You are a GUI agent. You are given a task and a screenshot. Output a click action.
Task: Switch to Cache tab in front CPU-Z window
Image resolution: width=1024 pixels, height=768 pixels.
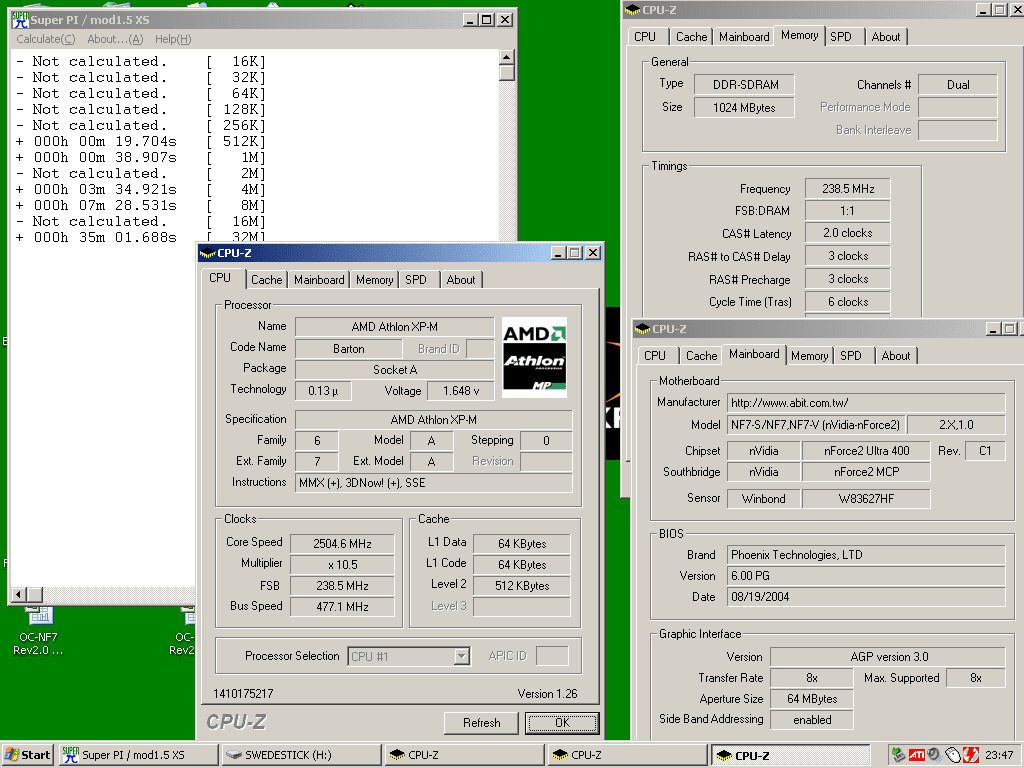coord(266,280)
